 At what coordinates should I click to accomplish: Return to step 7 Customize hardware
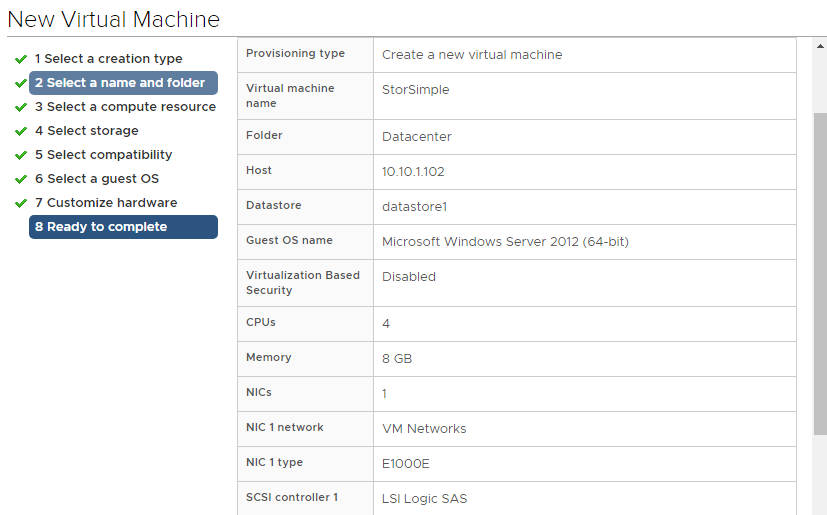(x=106, y=203)
